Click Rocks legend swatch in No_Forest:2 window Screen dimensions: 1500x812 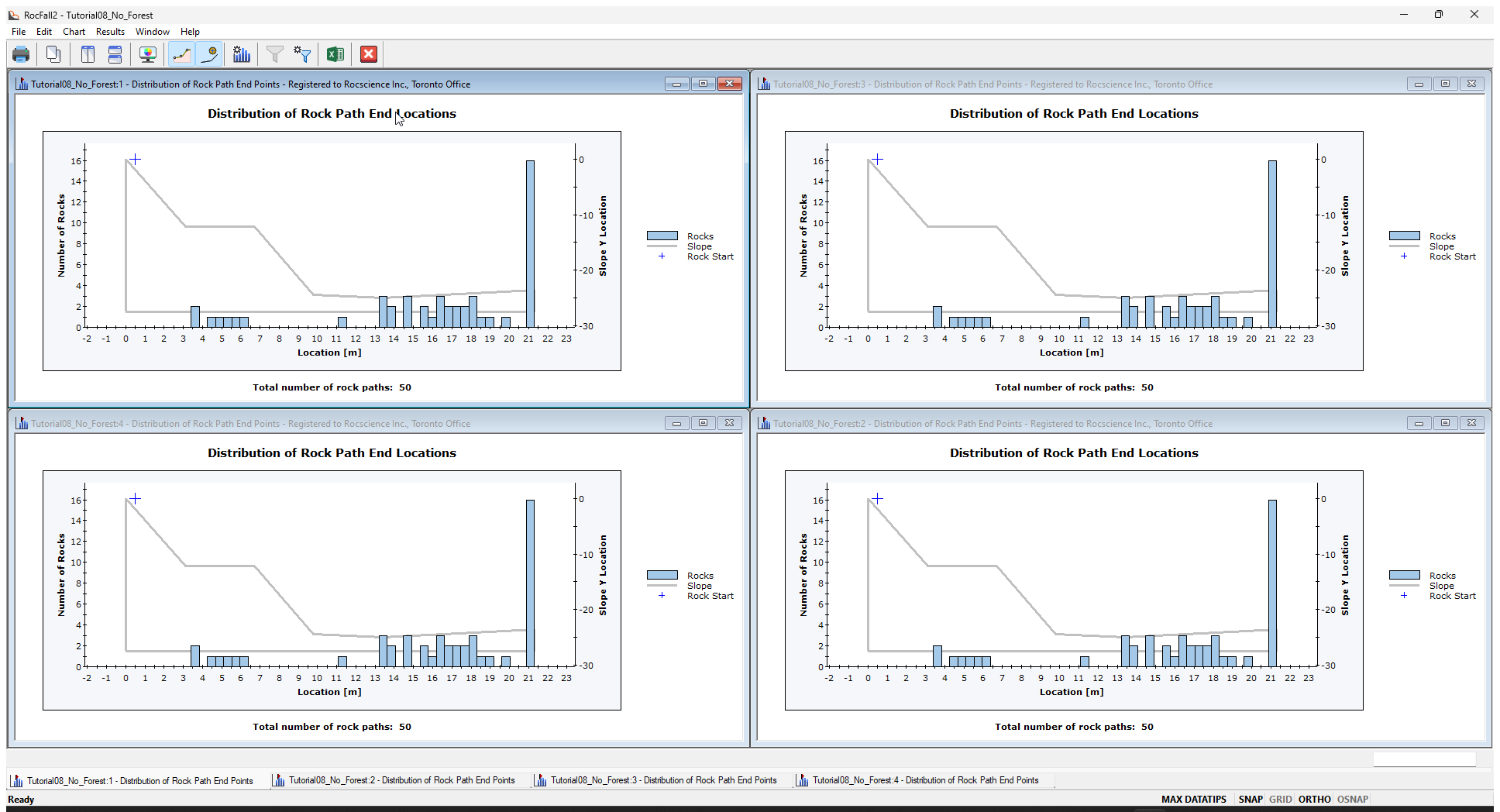coord(1405,575)
